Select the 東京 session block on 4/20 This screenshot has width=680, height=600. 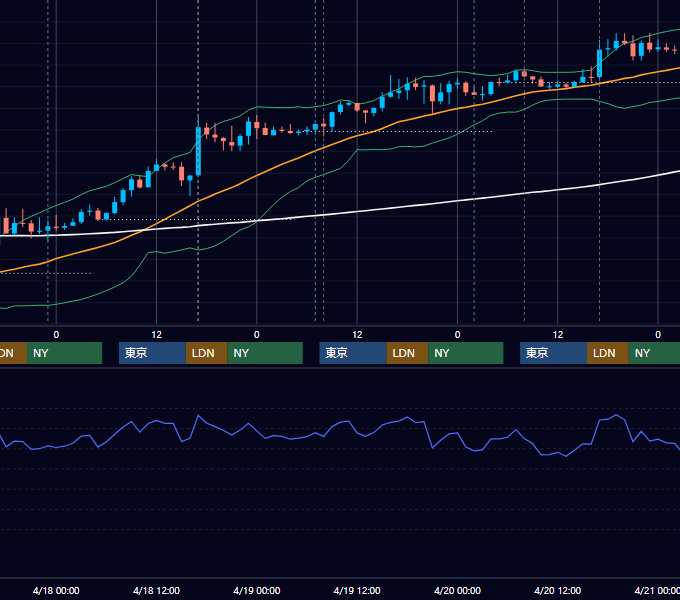coord(553,353)
